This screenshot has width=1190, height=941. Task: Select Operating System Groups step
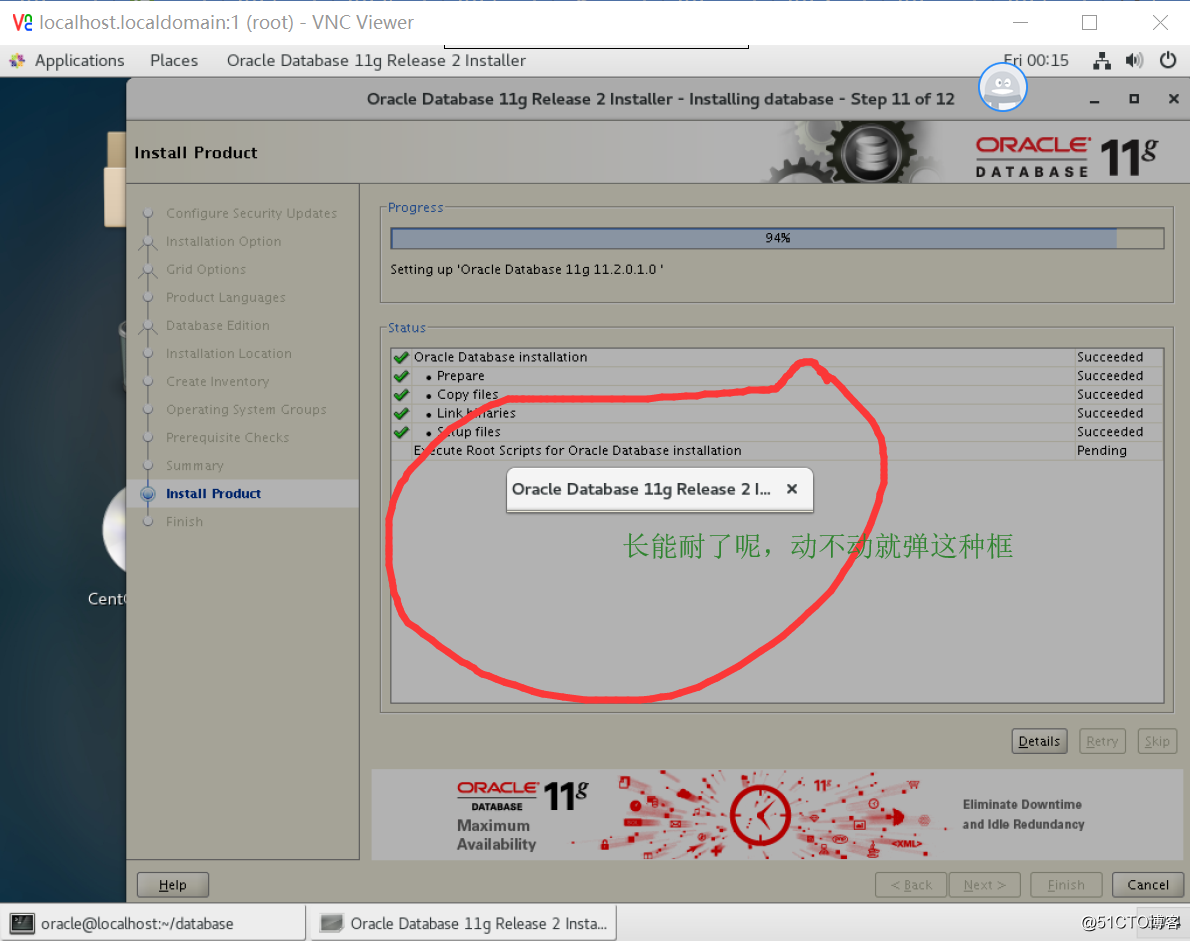coord(246,410)
